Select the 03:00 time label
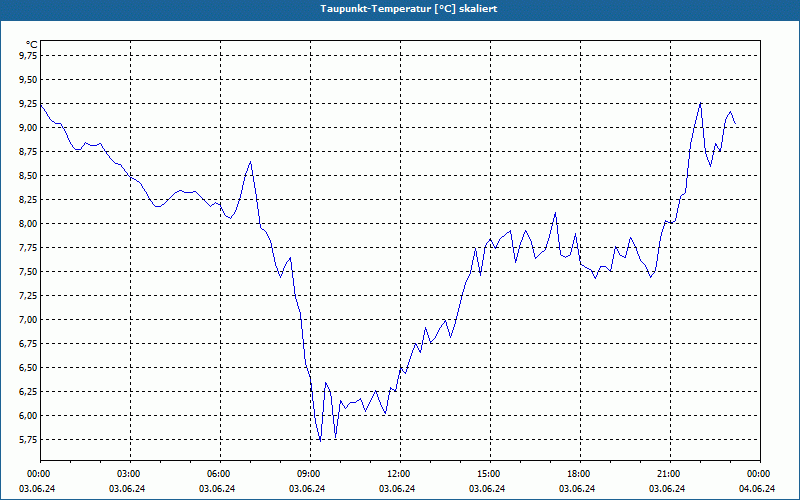 pos(127,474)
